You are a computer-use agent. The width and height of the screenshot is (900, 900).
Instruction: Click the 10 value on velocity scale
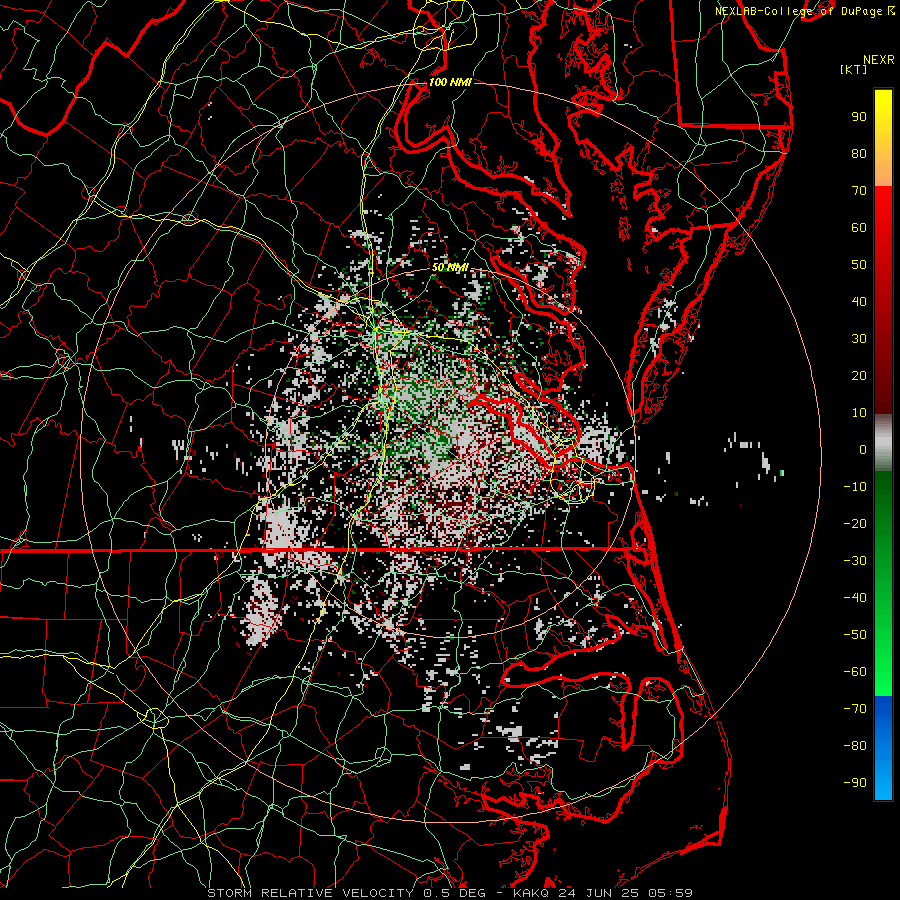point(859,413)
